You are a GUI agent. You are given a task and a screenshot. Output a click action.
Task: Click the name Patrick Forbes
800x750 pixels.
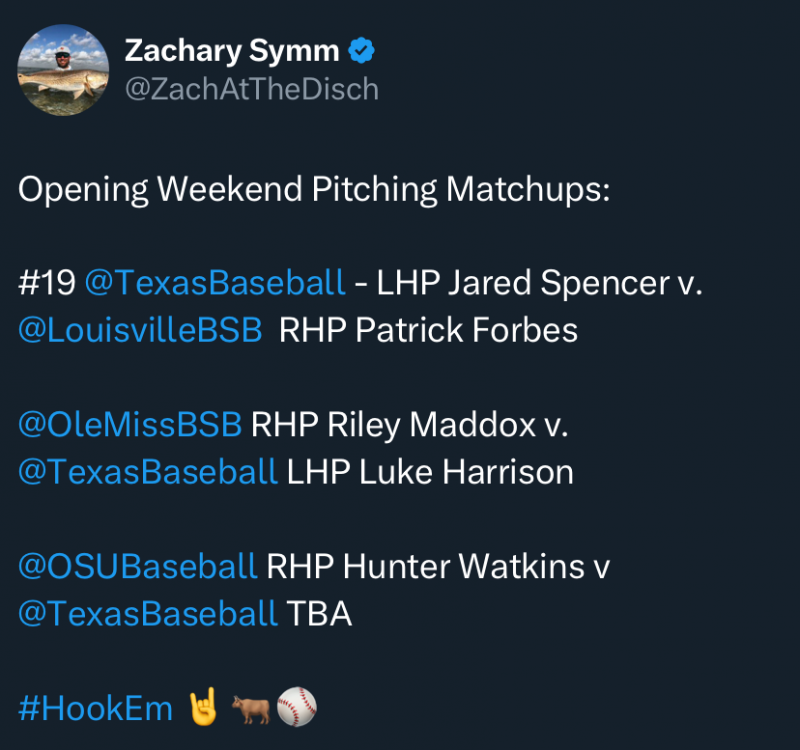click(x=467, y=330)
